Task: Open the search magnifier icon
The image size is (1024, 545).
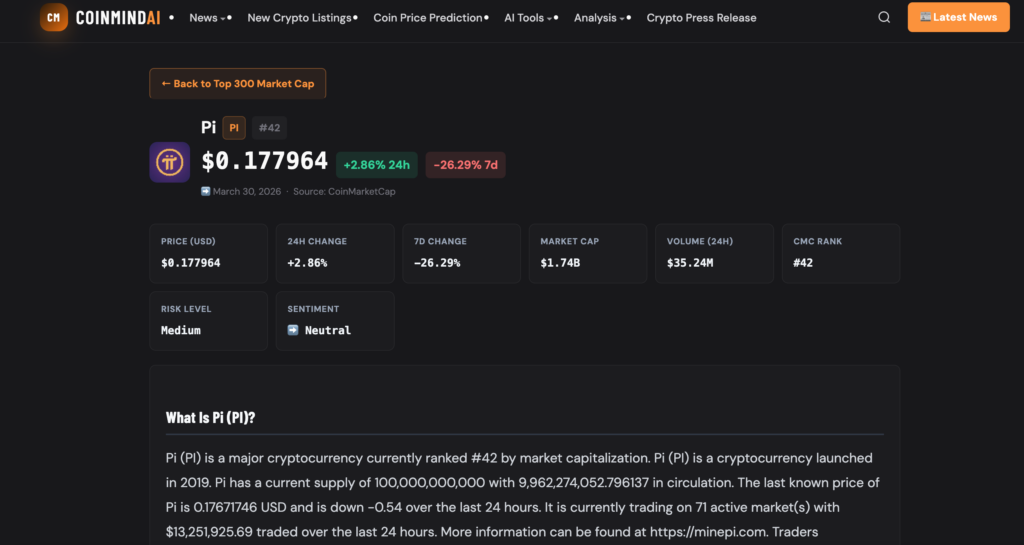Action: click(x=884, y=18)
